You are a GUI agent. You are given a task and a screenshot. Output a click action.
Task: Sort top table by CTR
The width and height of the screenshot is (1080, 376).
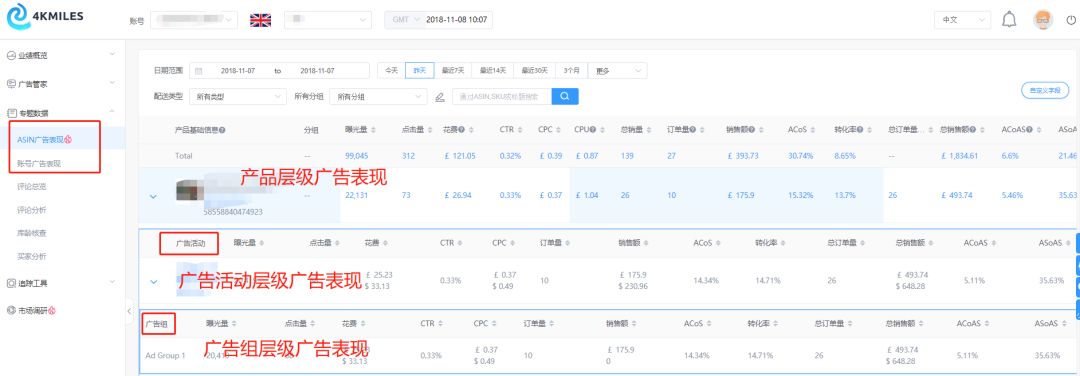tap(521, 129)
